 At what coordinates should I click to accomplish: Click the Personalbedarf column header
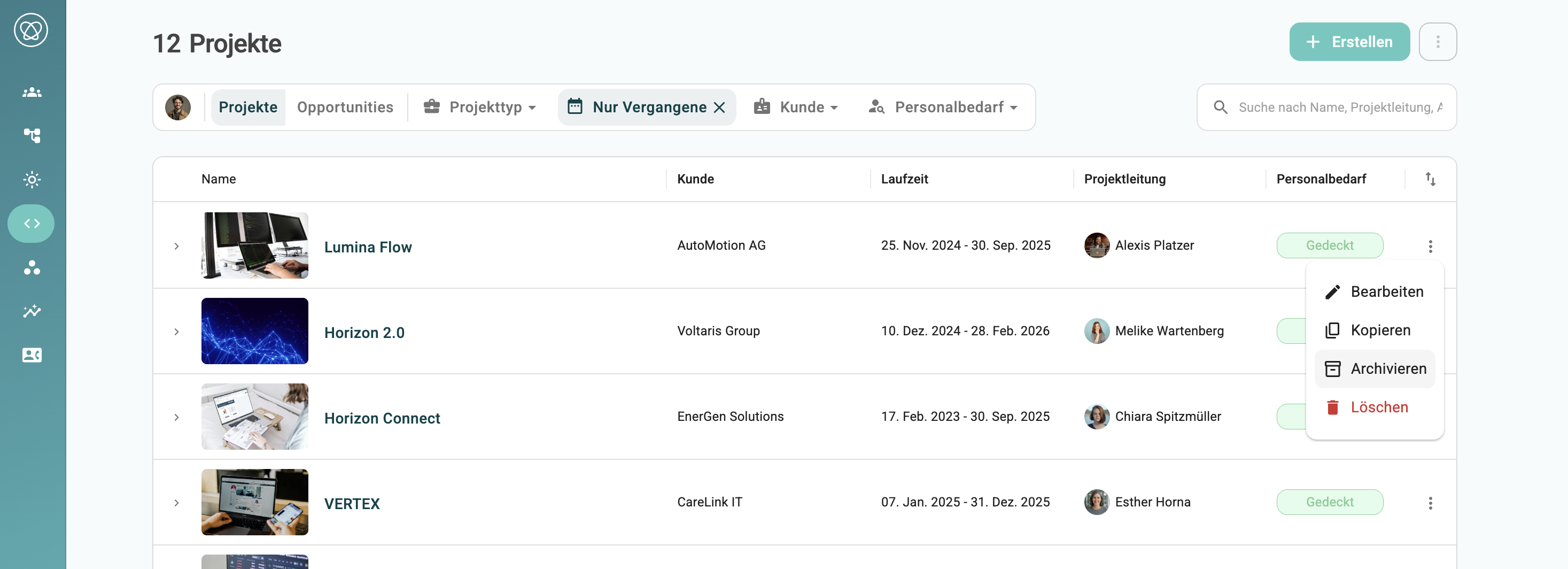(1321, 179)
